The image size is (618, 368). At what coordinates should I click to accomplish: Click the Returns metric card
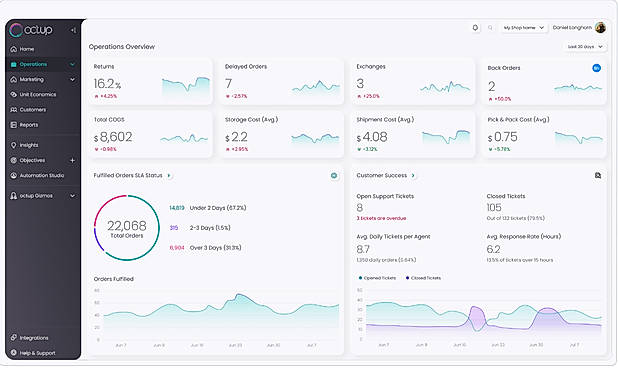150,82
